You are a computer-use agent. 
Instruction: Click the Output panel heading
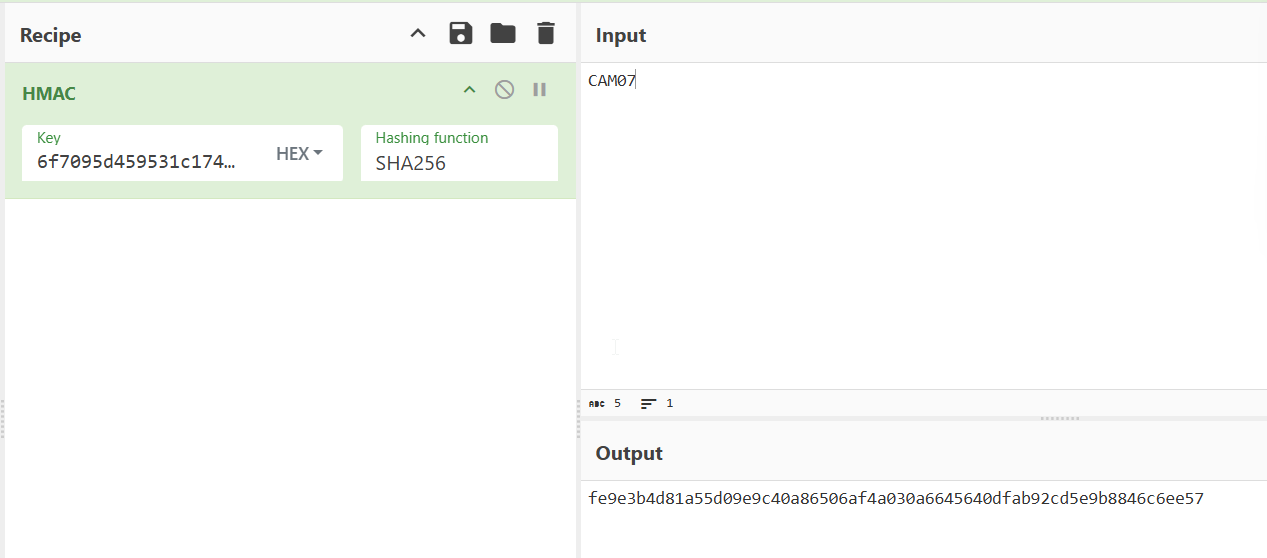(629, 453)
